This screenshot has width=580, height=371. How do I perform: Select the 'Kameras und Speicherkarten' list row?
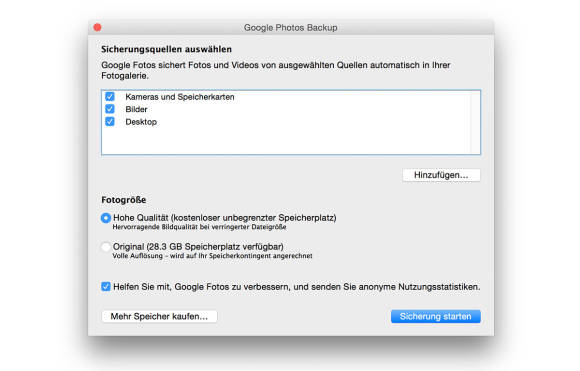(x=286, y=97)
